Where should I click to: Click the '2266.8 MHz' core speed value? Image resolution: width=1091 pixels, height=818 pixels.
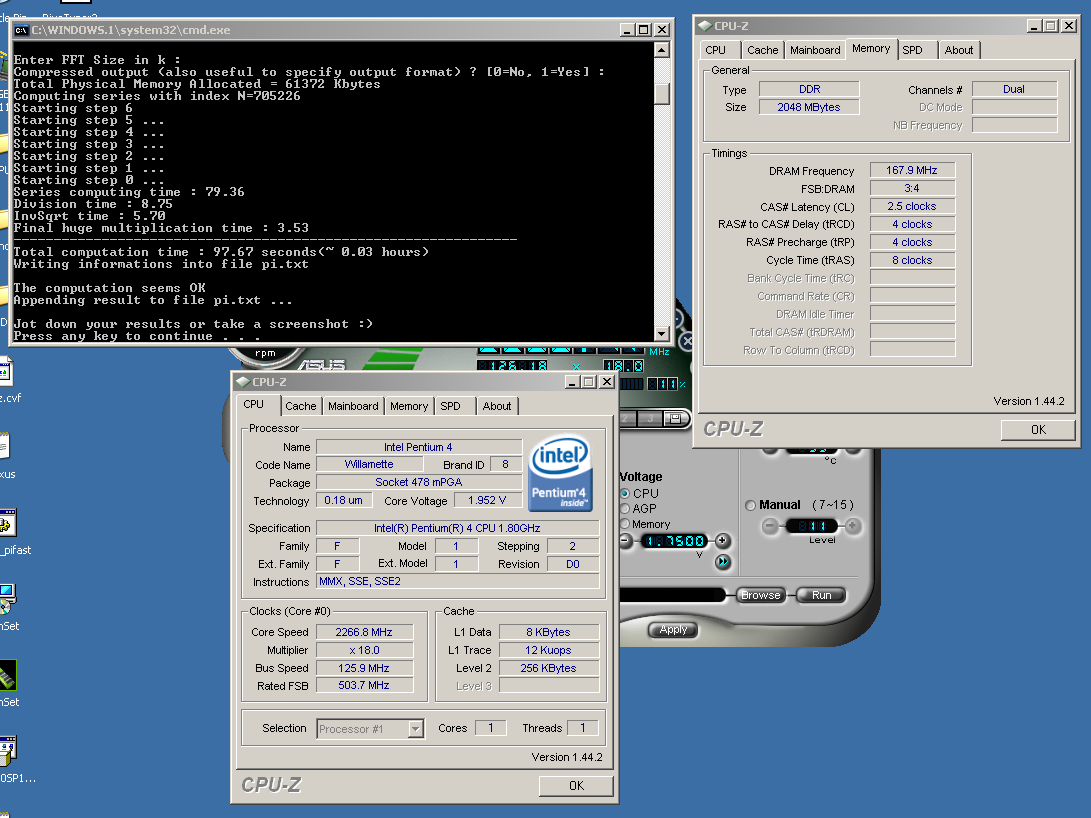[x=364, y=632]
